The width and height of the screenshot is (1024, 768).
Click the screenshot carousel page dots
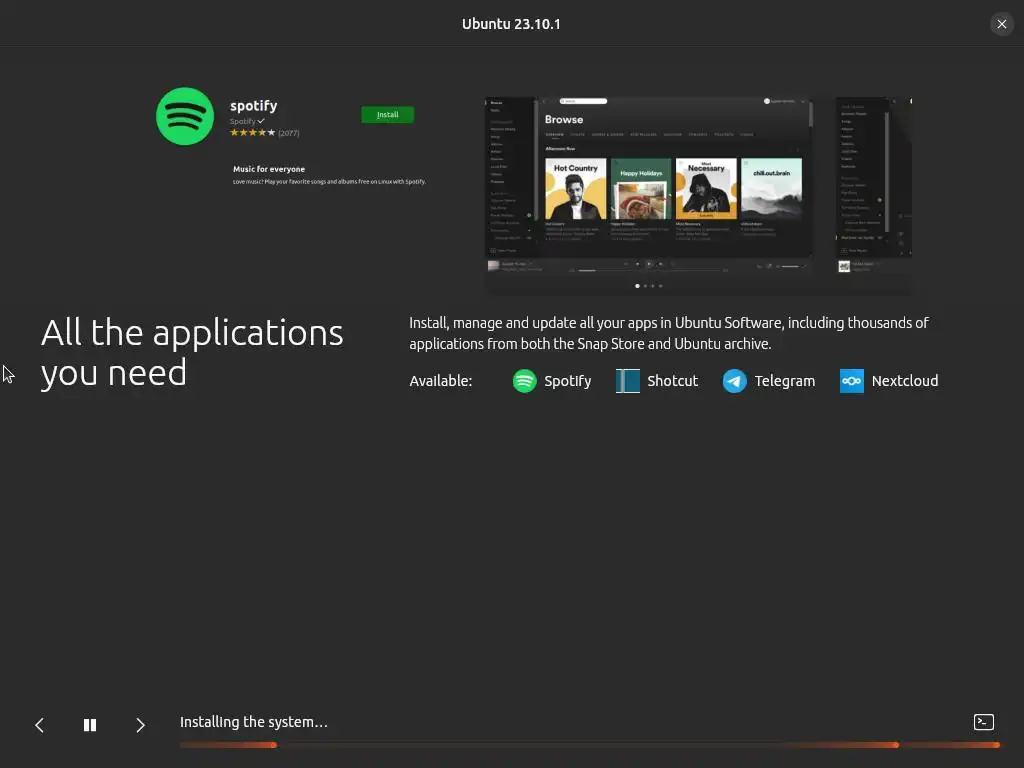648,285
